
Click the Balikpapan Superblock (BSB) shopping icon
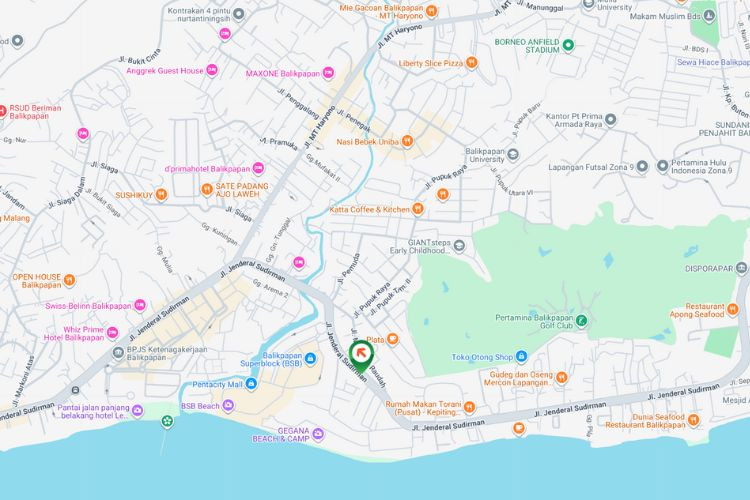[310, 358]
